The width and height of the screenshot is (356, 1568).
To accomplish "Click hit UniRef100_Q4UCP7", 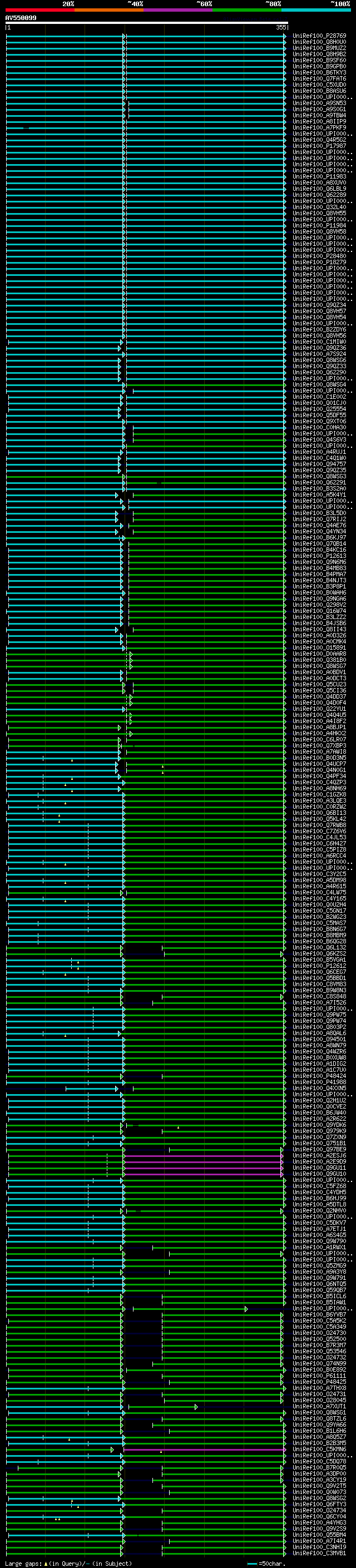I will pos(319,764).
